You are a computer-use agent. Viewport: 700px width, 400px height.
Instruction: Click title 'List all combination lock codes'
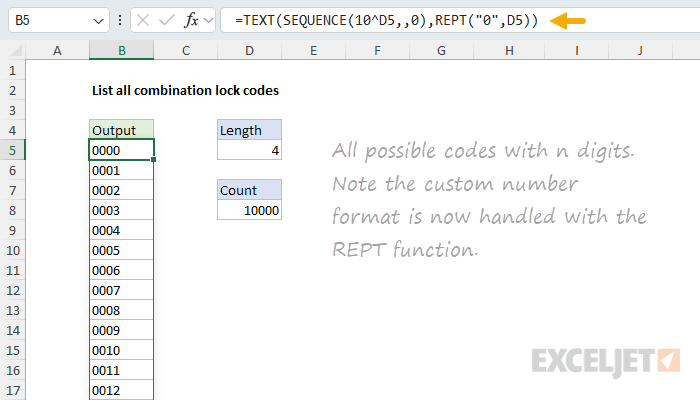tap(185, 91)
